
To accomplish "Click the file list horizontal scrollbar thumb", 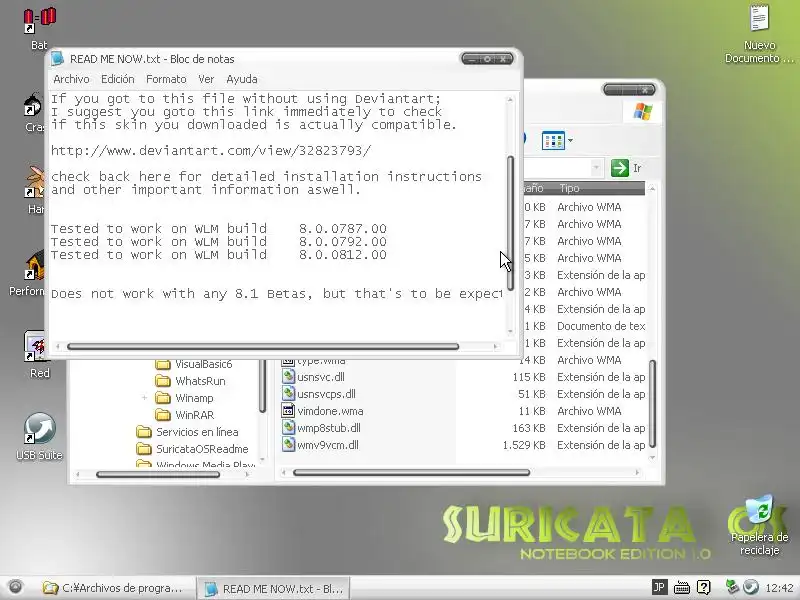I will point(411,472).
